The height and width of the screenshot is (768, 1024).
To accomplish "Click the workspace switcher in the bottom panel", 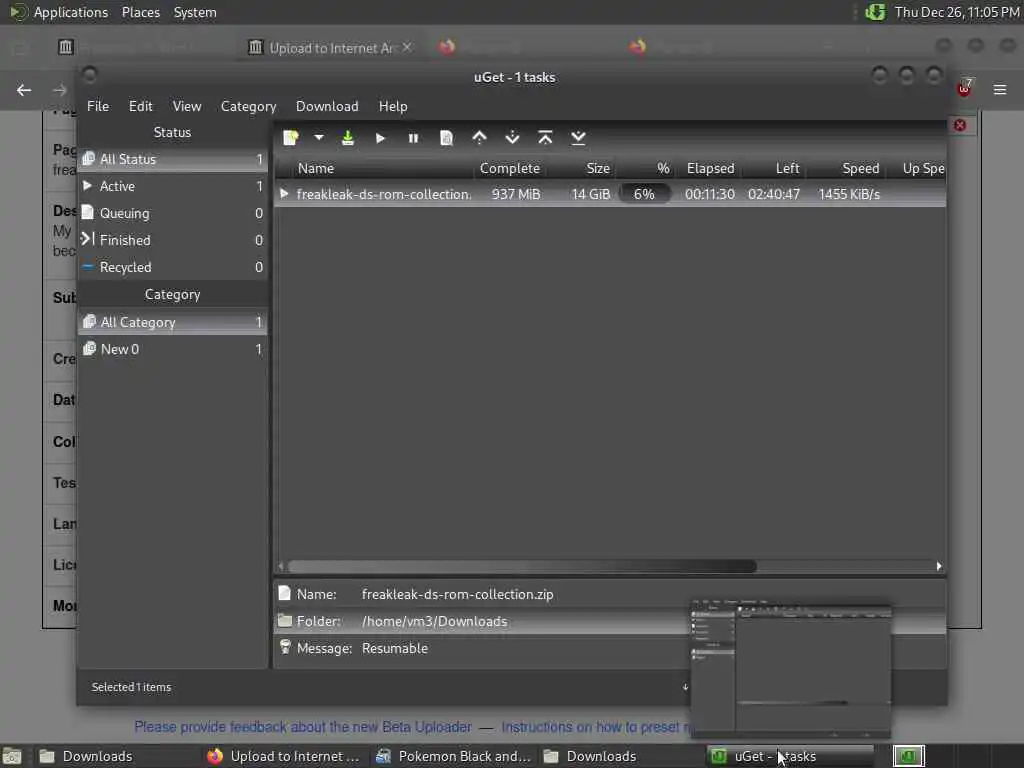I will 908,756.
